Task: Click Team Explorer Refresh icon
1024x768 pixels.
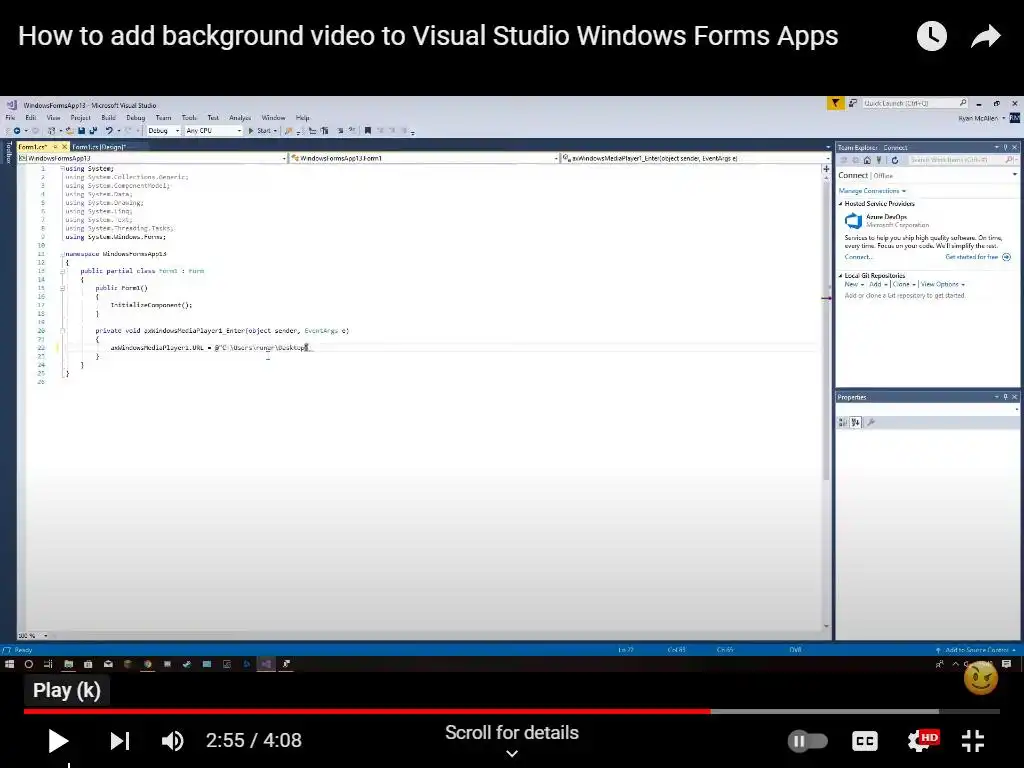Action: 895,160
